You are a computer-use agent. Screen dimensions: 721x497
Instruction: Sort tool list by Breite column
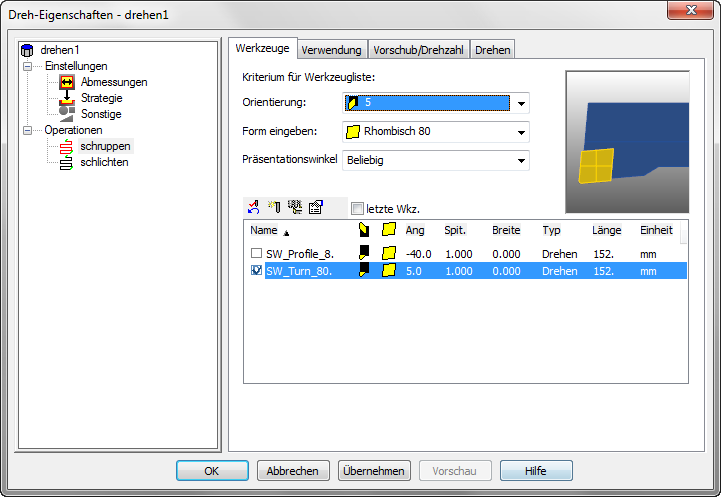[x=506, y=230]
